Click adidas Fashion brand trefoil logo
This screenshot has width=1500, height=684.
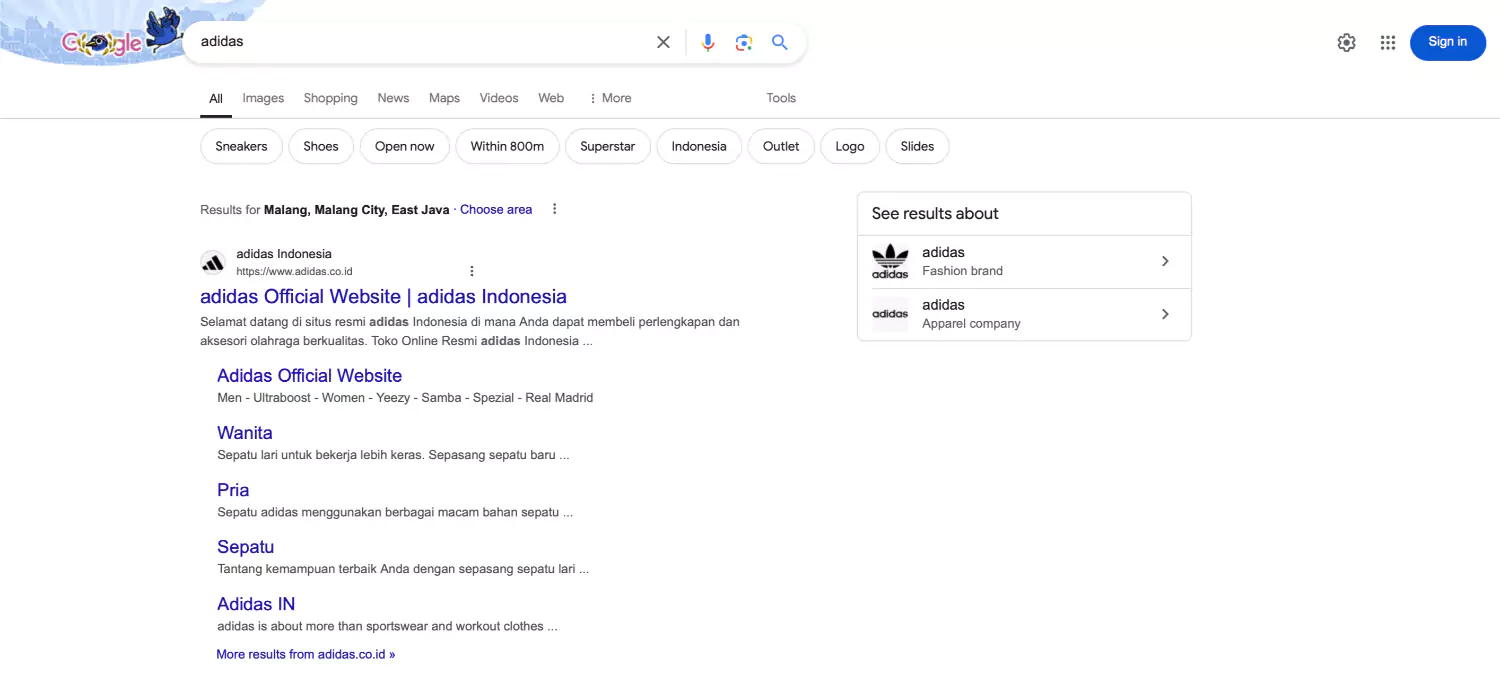pos(890,261)
